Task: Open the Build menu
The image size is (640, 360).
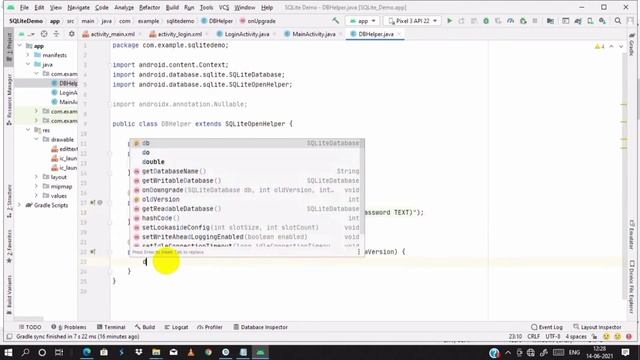Action: pyautogui.click(x=172, y=7)
